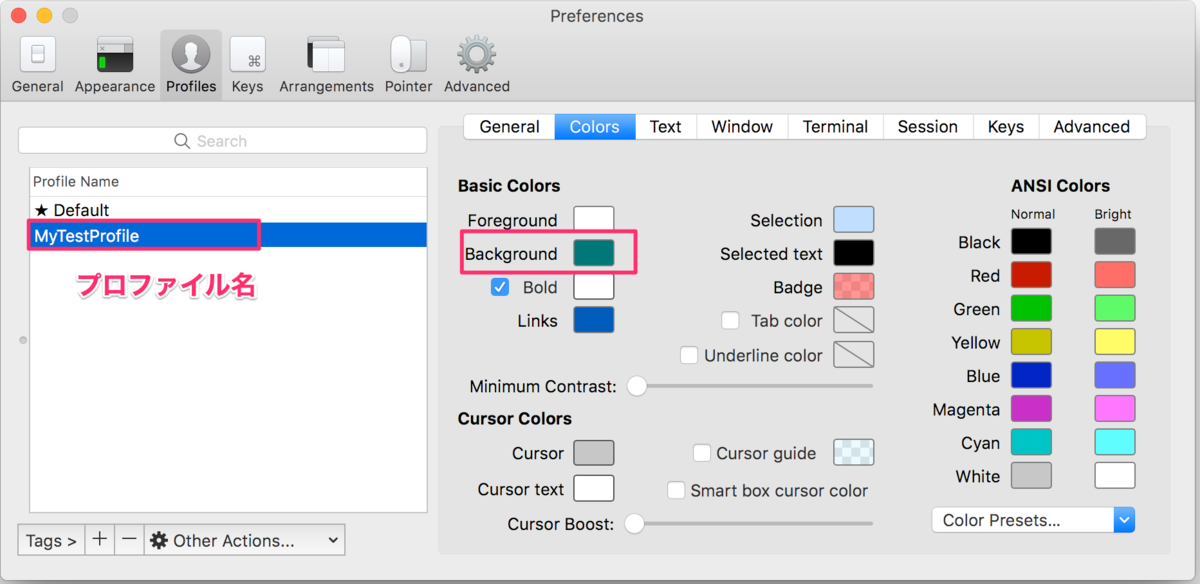
Task: Click the teal Background color swatch
Action: (x=593, y=253)
